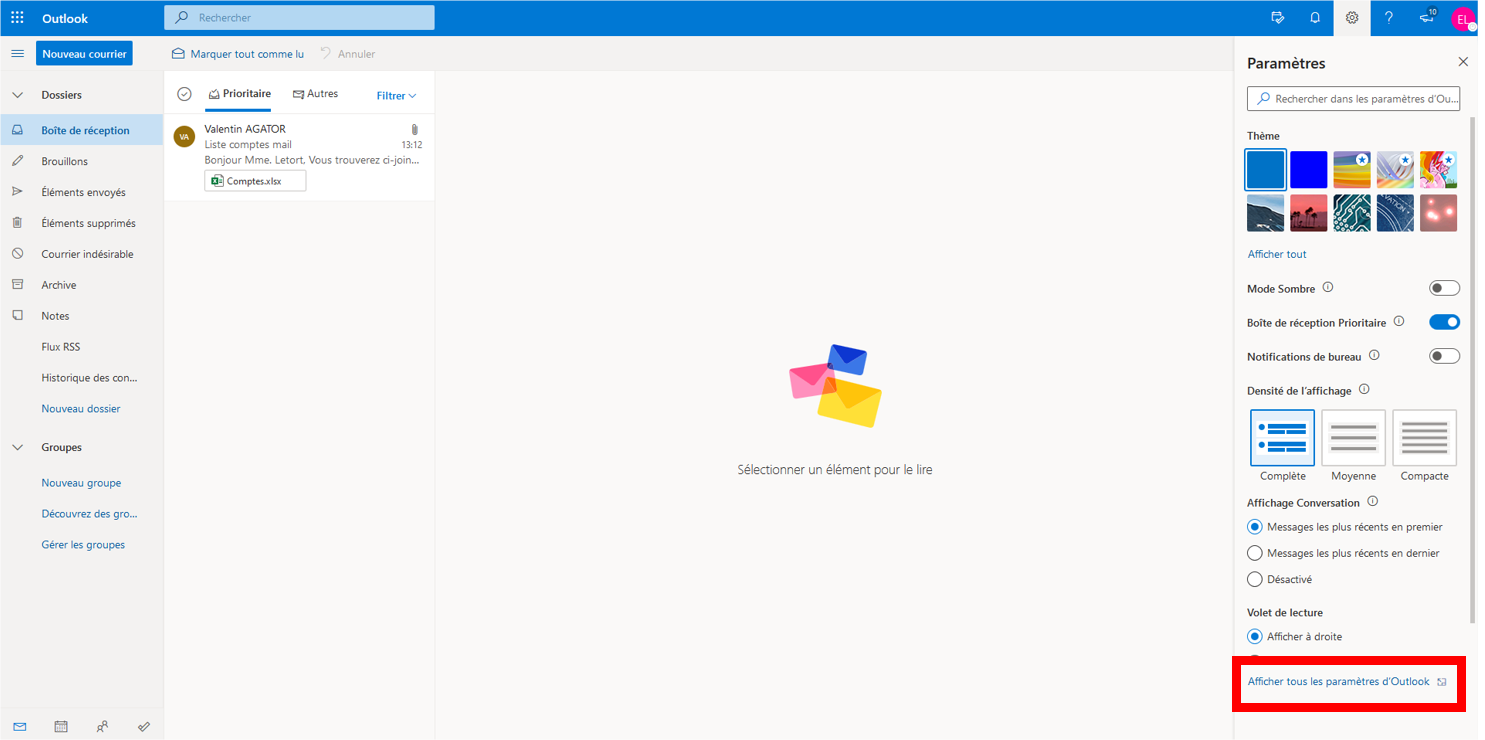
Task: Click the info icon next to Mode Sombre
Action: click(1328, 288)
